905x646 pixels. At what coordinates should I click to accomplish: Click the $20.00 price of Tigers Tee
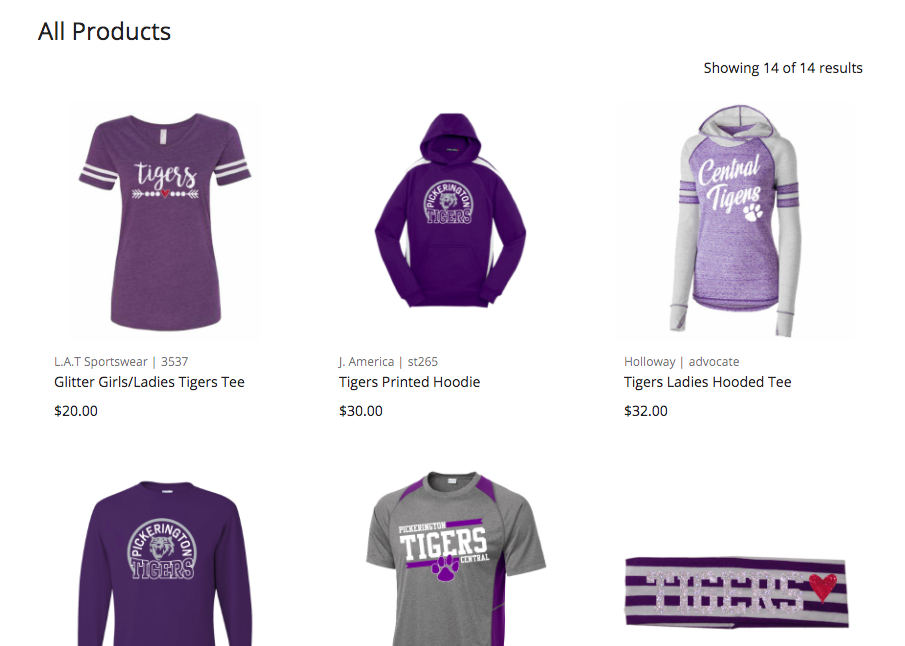point(76,411)
